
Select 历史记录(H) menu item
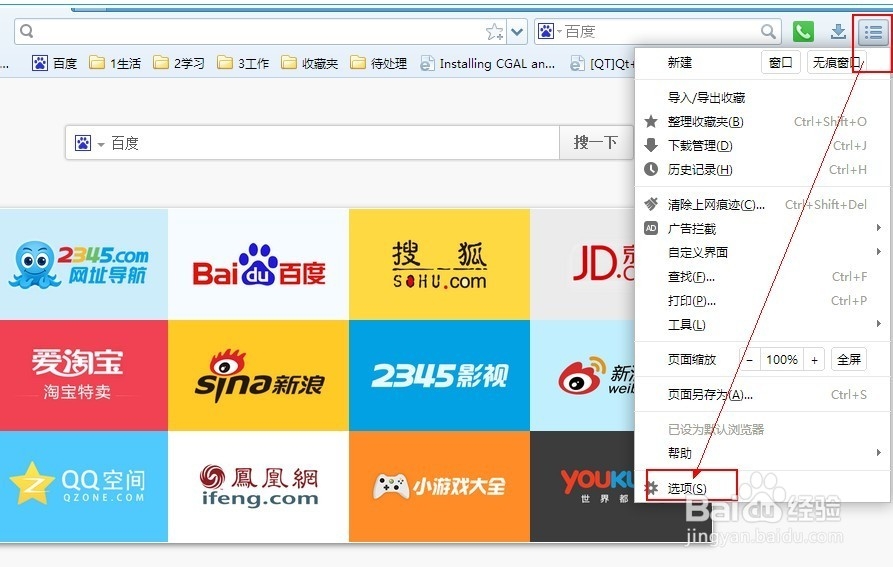pos(762,170)
